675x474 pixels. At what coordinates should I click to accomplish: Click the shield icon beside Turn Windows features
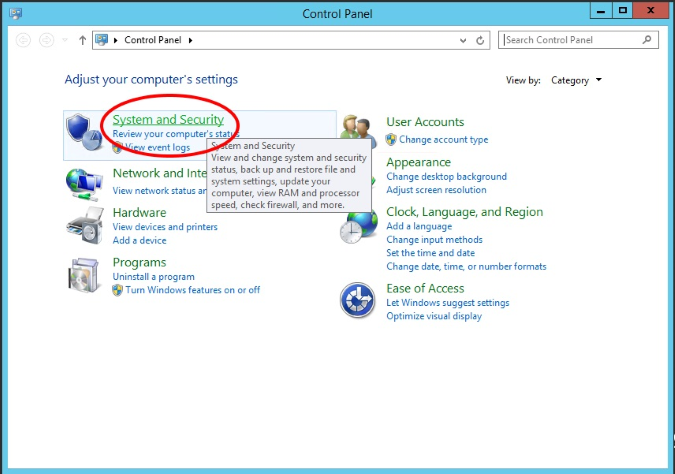(x=117, y=290)
